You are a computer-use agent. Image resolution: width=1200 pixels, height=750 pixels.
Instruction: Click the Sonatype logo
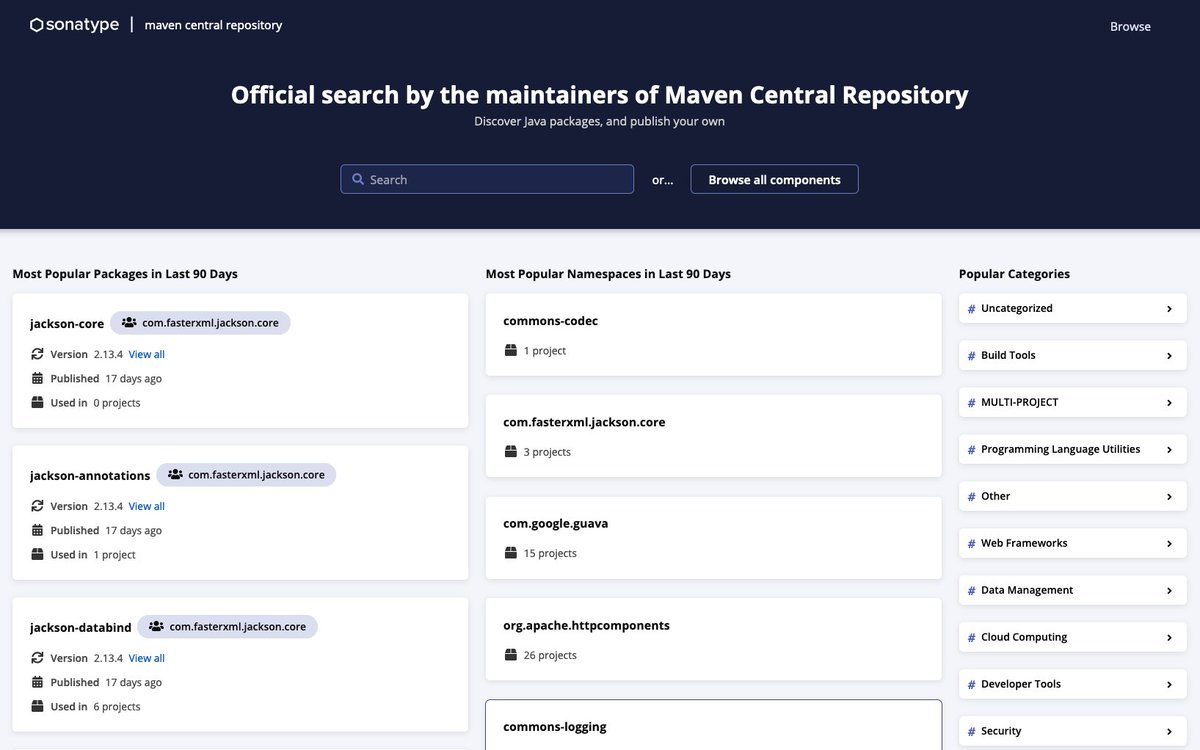tap(75, 25)
